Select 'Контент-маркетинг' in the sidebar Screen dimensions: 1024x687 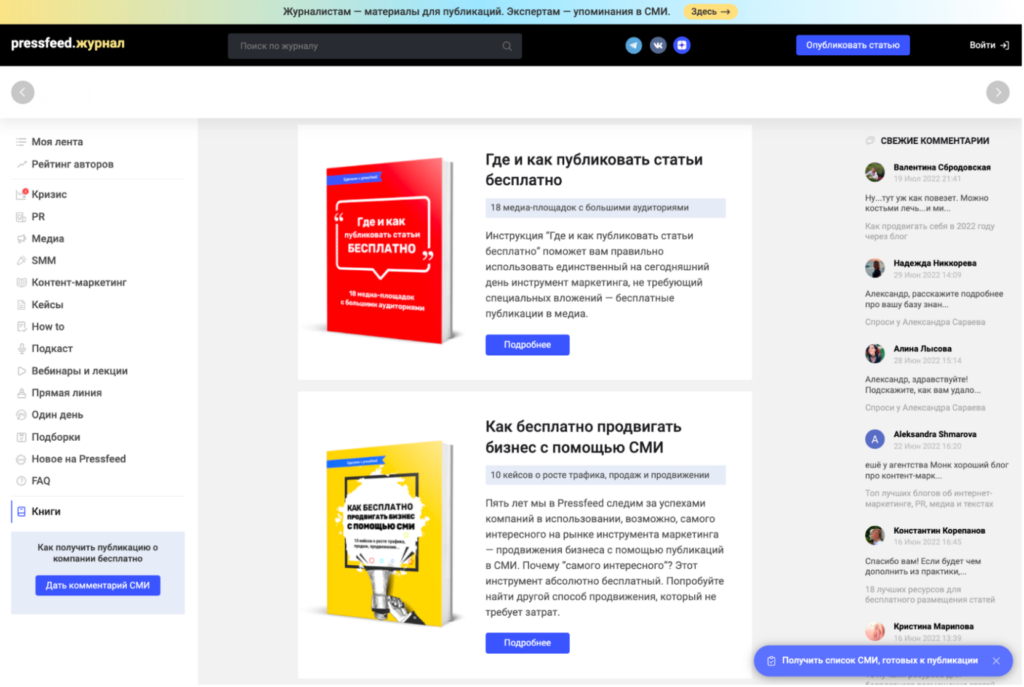click(79, 282)
